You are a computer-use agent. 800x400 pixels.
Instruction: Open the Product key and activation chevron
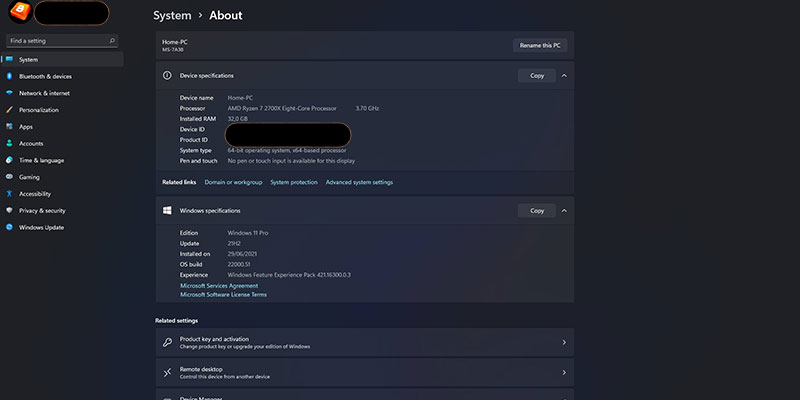tap(564, 342)
